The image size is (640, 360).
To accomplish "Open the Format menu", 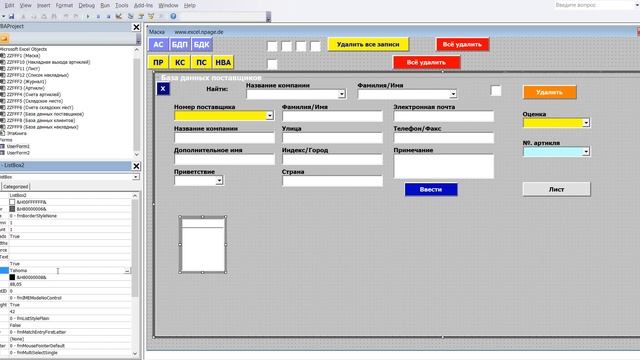I will point(64,5).
